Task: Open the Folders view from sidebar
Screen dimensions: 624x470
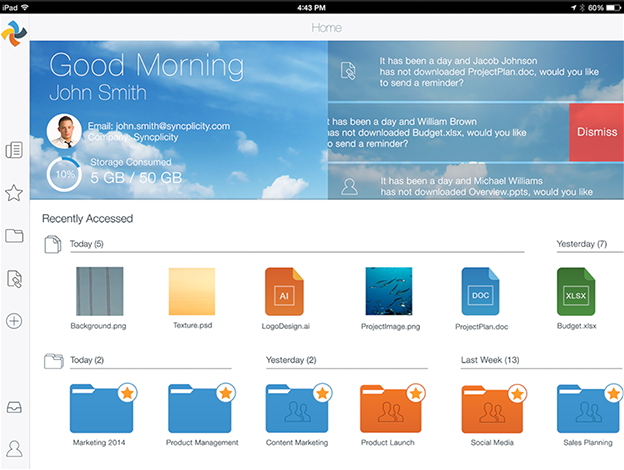Action: [x=14, y=236]
